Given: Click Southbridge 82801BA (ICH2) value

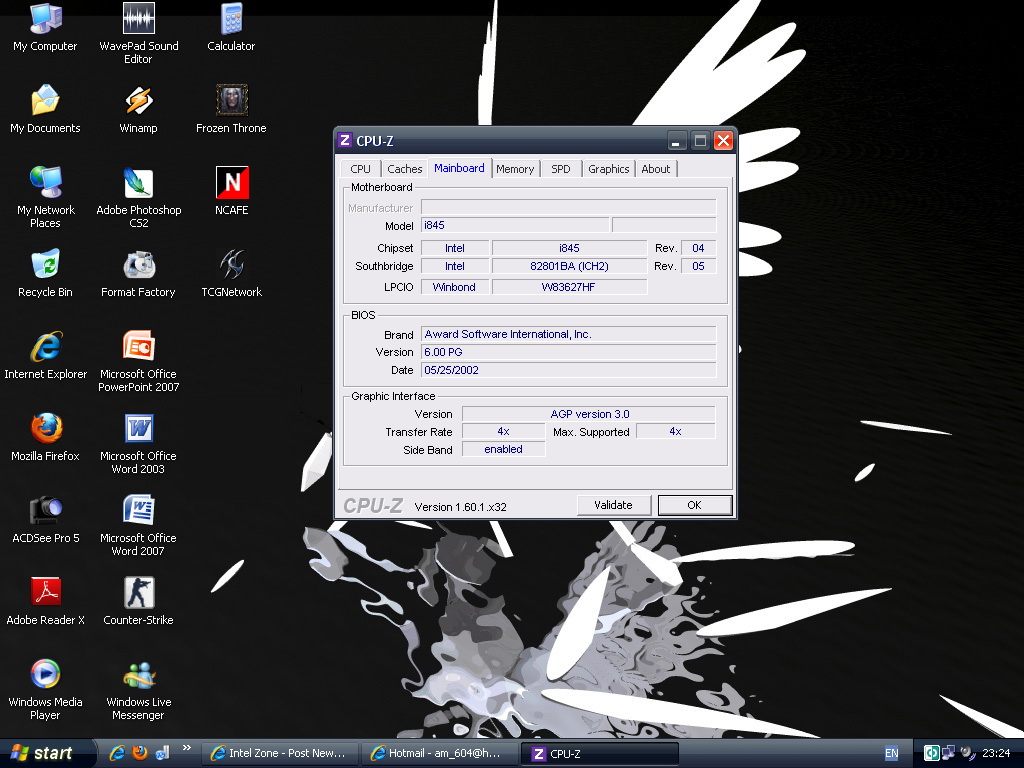Looking at the screenshot, I should pos(569,266).
